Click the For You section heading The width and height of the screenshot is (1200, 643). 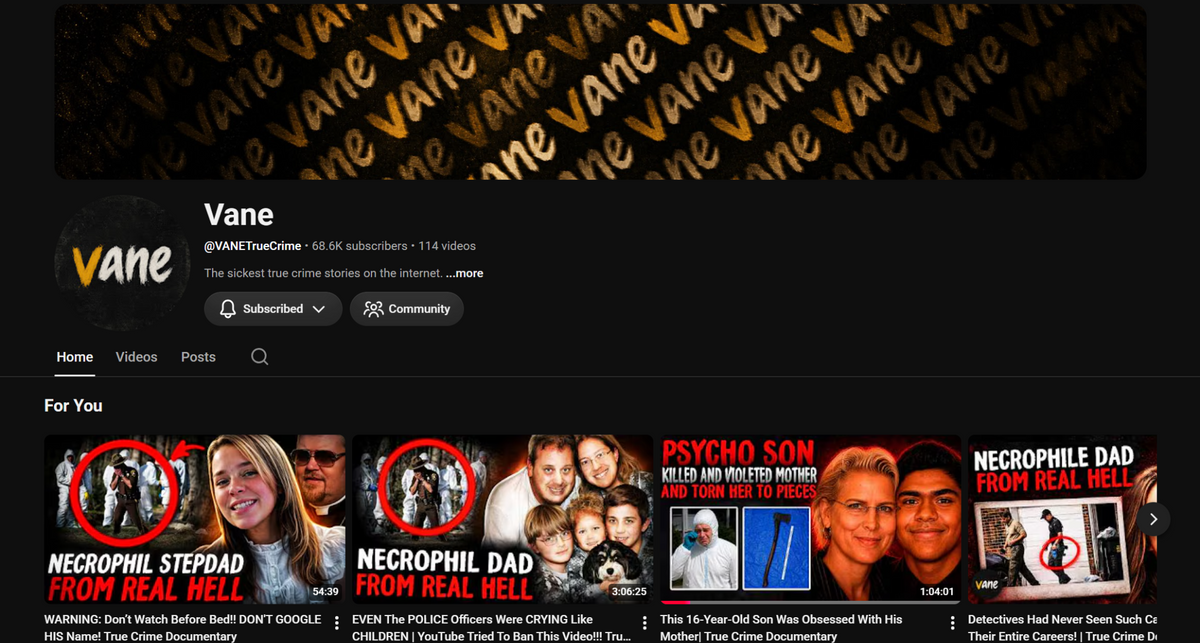click(x=73, y=406)
